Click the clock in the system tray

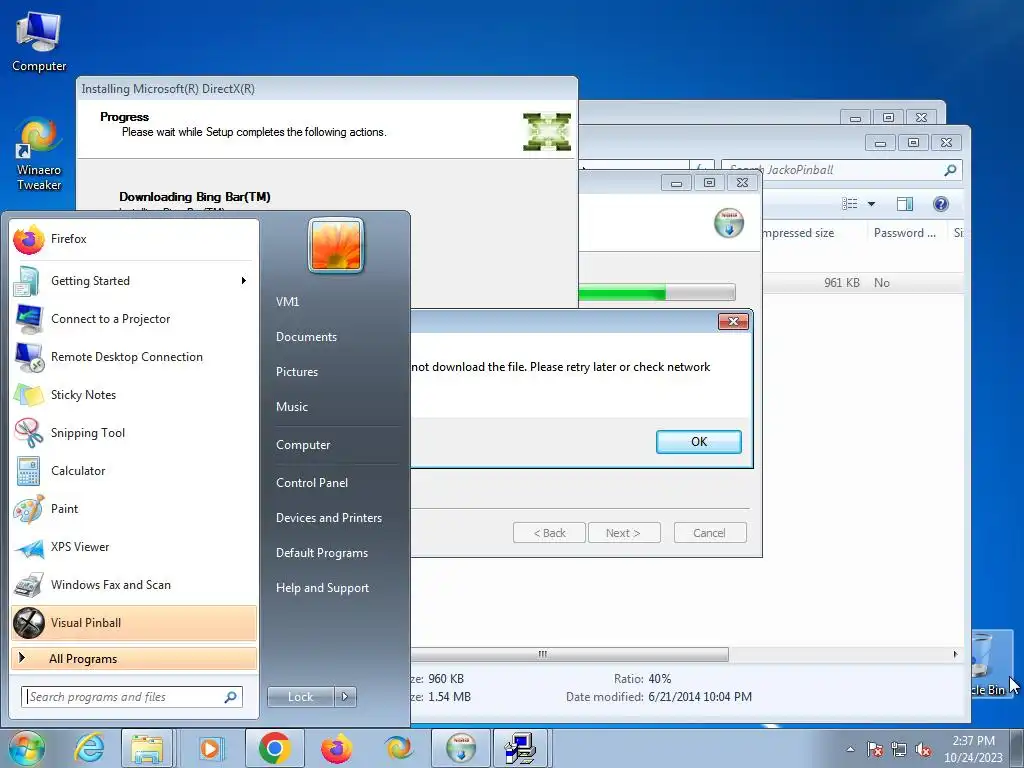click(973, 749)
